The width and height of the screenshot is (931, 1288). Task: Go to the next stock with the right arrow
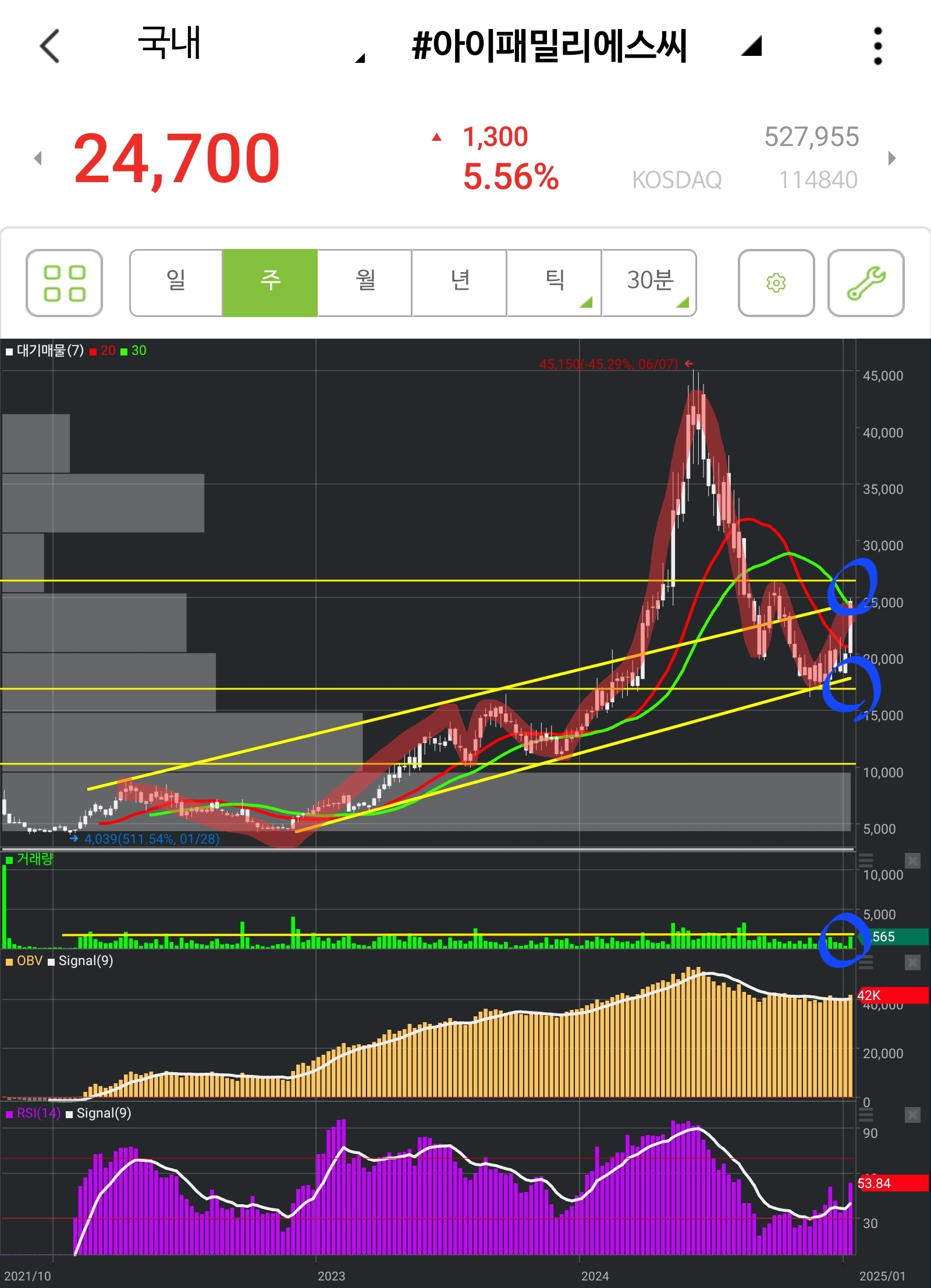pyautogui.click(x=892, y=158)
